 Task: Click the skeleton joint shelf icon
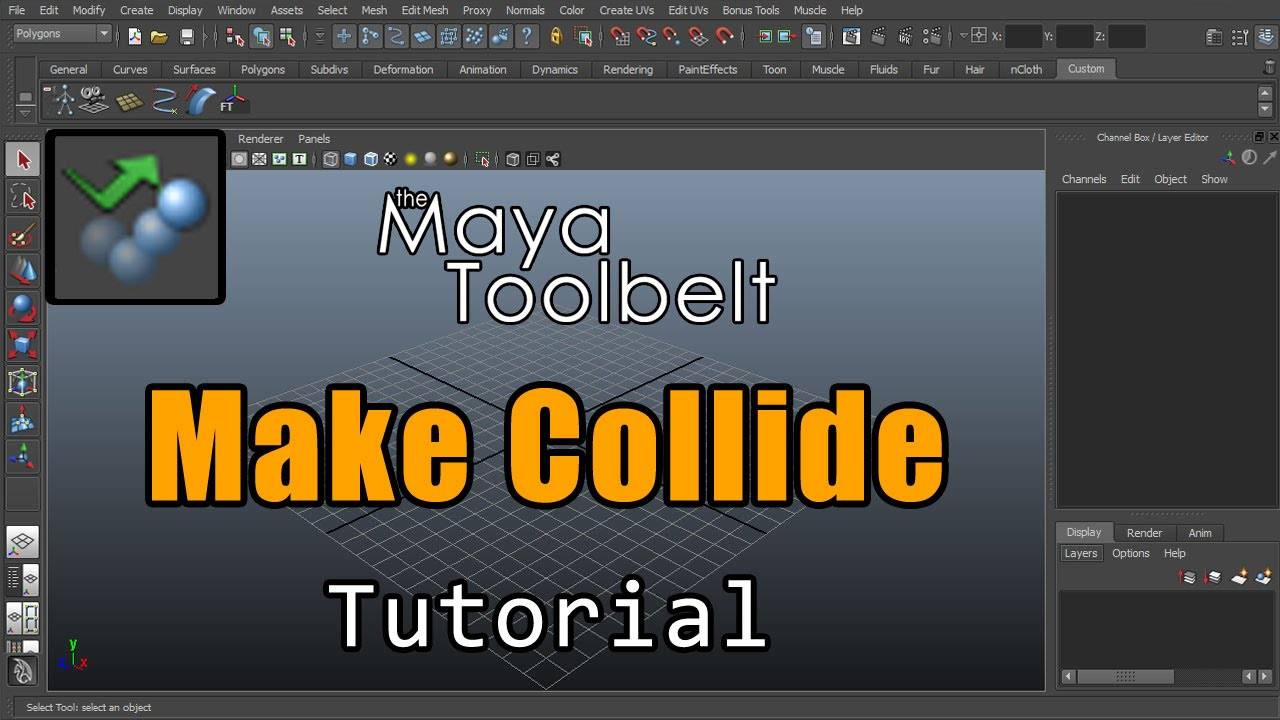[64, 99]
